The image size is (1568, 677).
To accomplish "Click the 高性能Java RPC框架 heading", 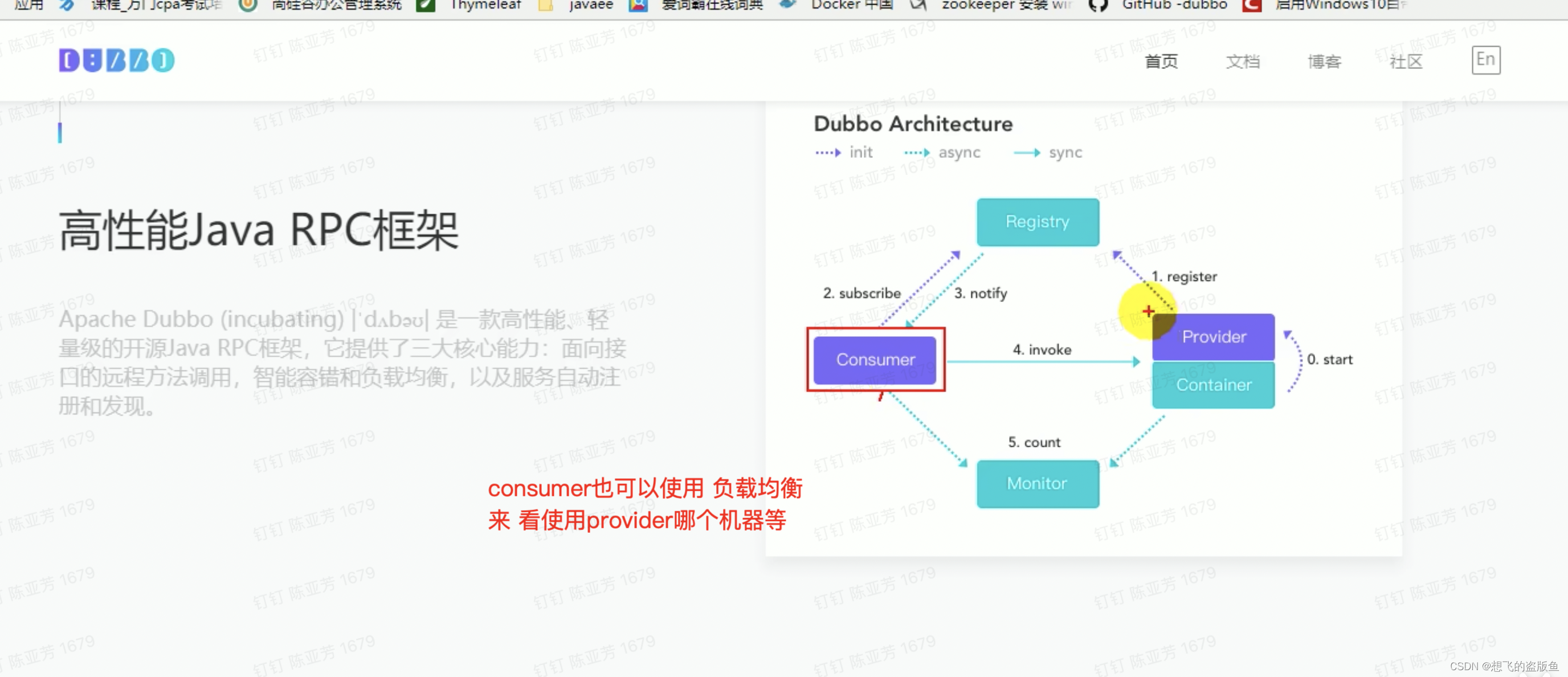I will [x=258, y=230].
